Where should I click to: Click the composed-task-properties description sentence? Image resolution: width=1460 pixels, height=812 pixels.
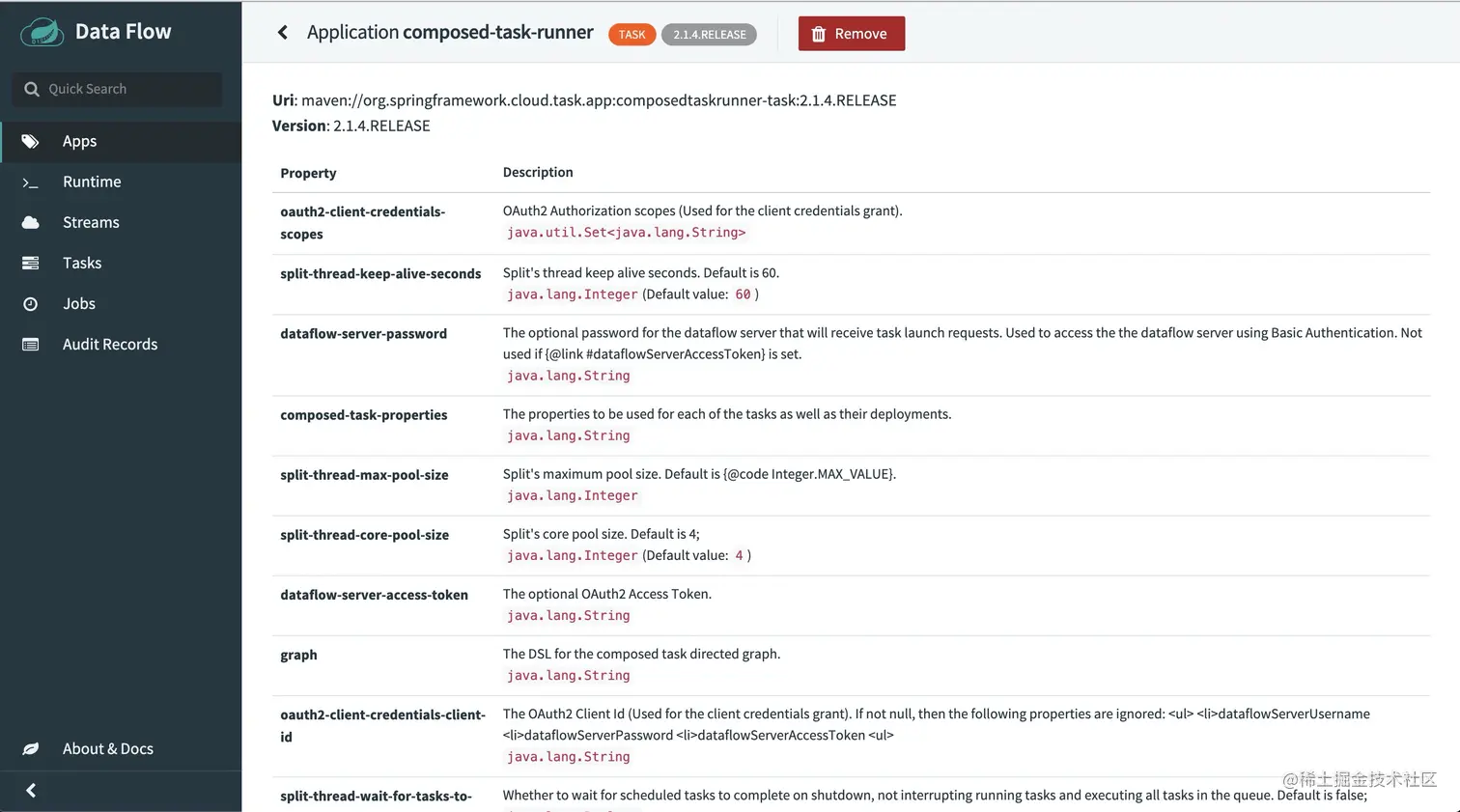[727, 414]
